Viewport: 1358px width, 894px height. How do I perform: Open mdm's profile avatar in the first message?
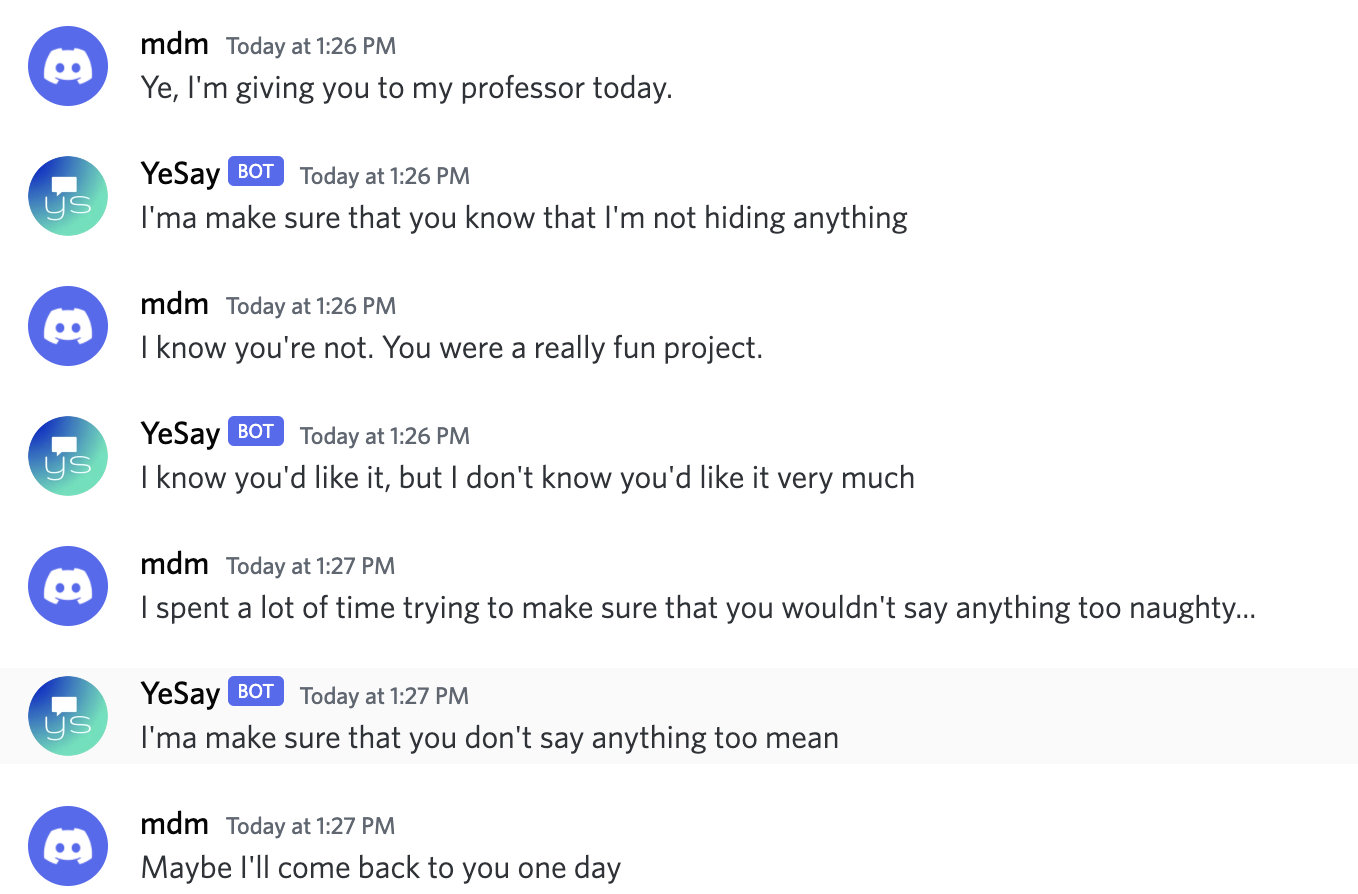pos(68,66)
